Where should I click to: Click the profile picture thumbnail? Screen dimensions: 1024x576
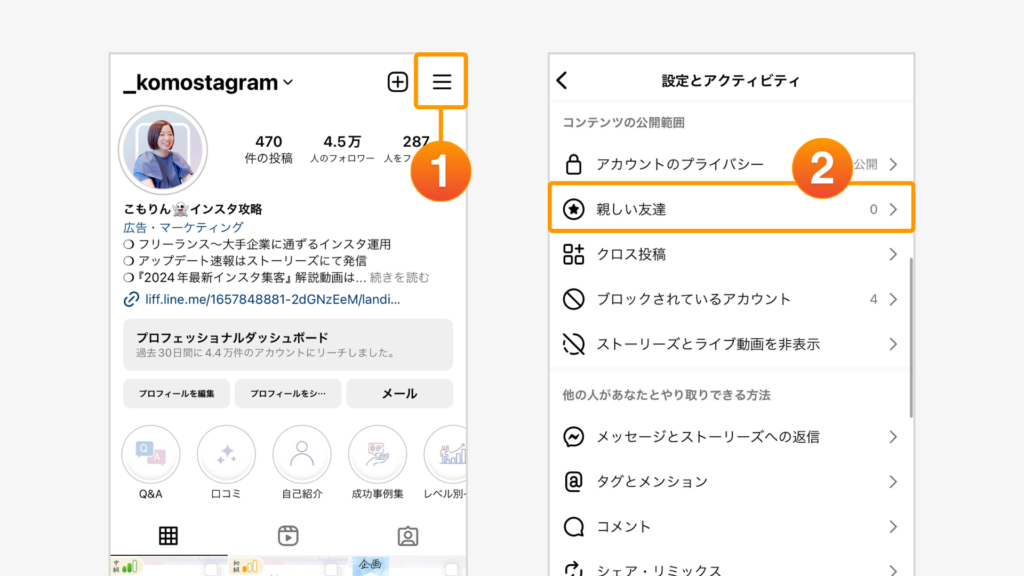click(x=163, y=150)
